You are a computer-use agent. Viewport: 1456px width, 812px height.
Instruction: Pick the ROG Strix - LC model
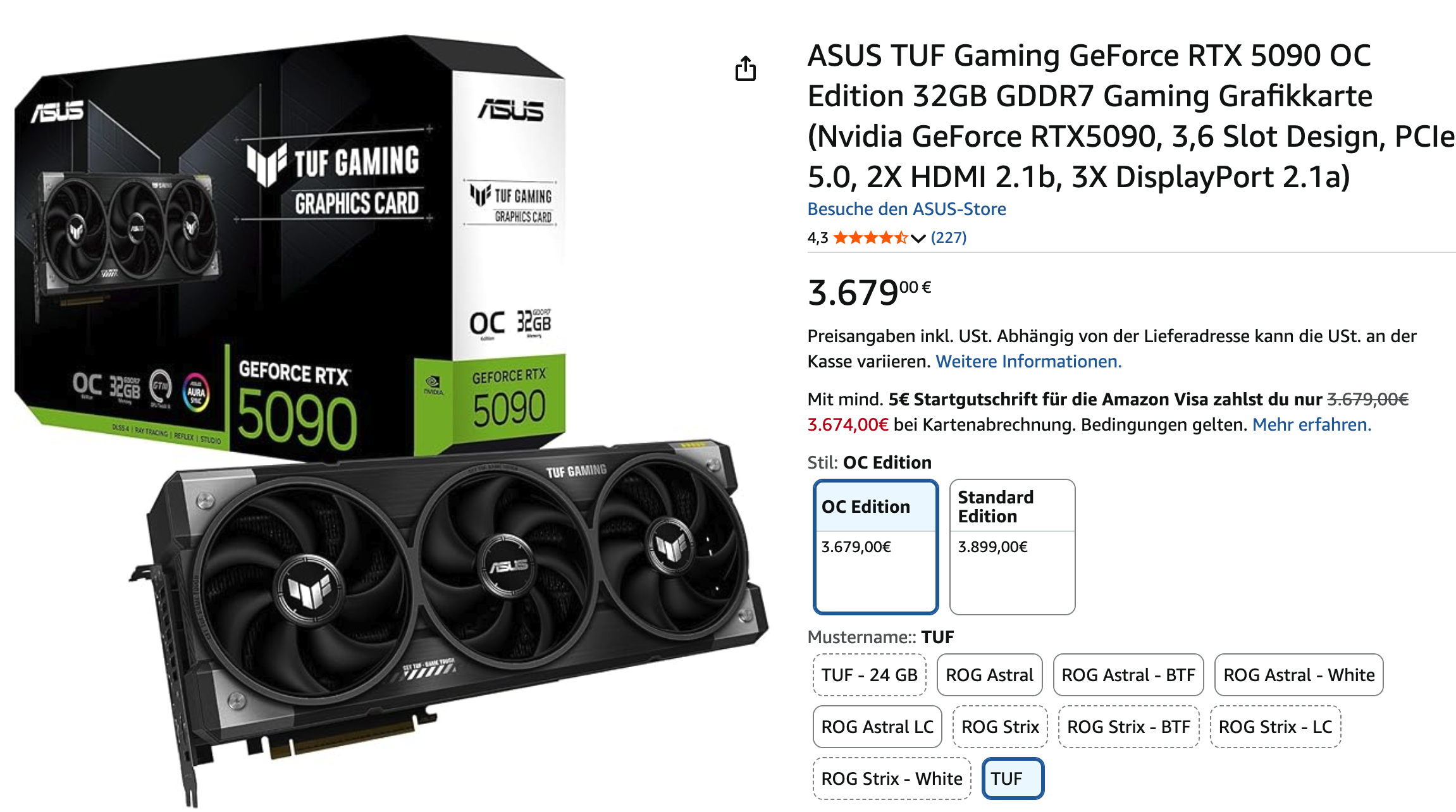[x=1275, y=727]
